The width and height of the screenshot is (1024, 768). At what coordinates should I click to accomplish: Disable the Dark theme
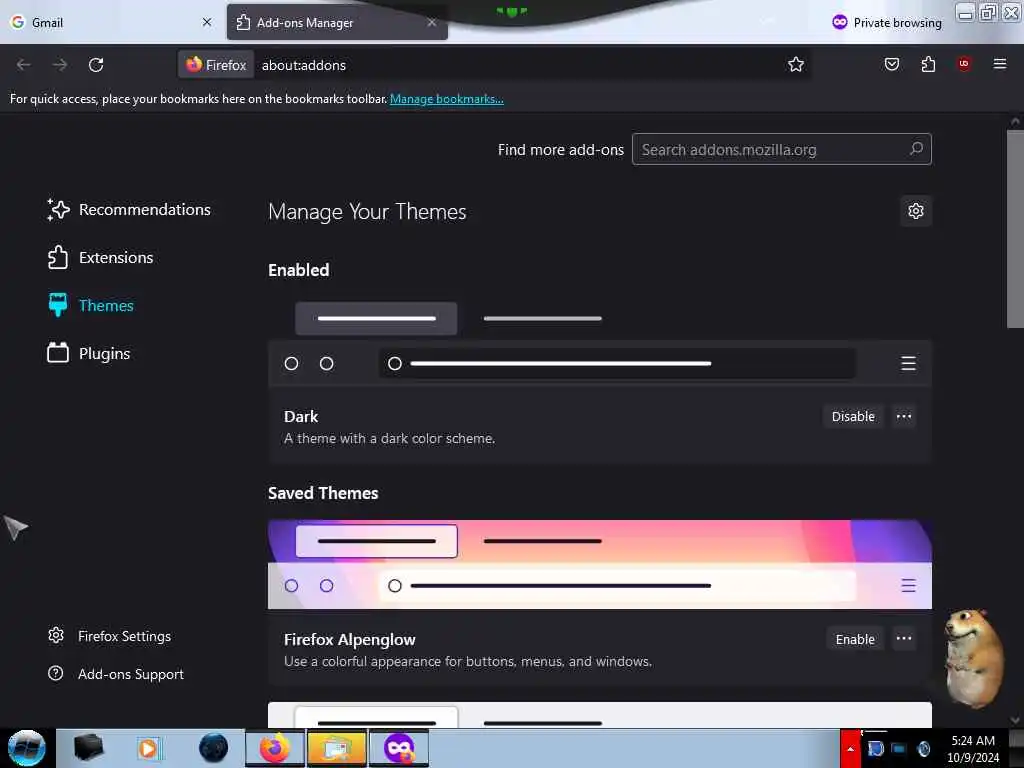853,417
